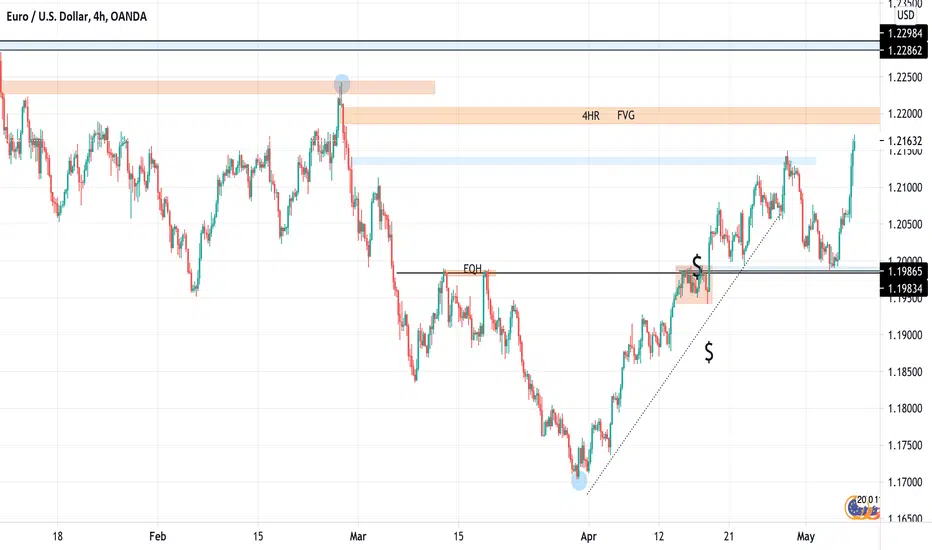Click the 1.21000 axis price value
932x550 pixels.
[905, 187]
